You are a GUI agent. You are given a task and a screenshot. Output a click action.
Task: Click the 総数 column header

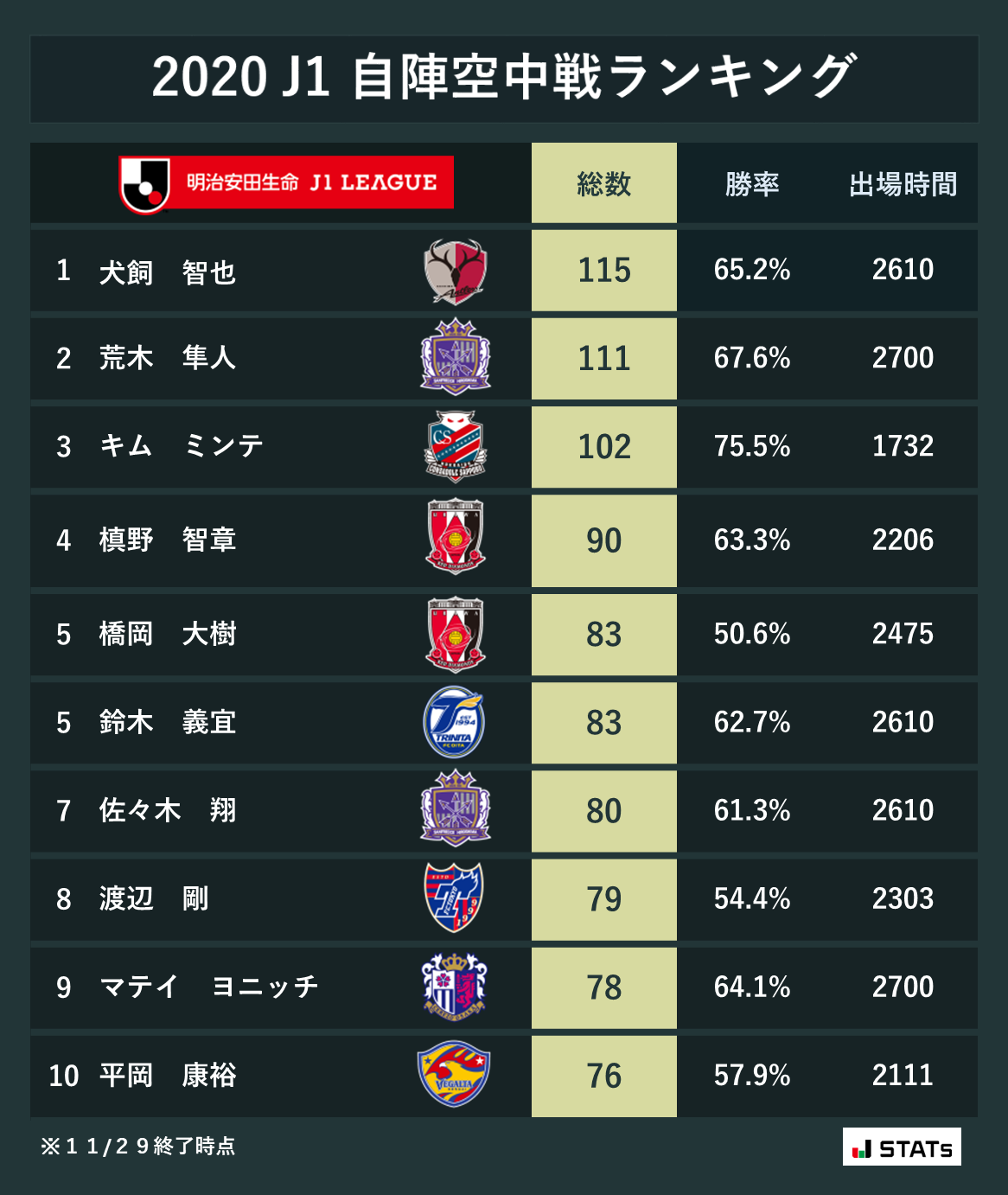pyautogui.click(x=603, y=183)
